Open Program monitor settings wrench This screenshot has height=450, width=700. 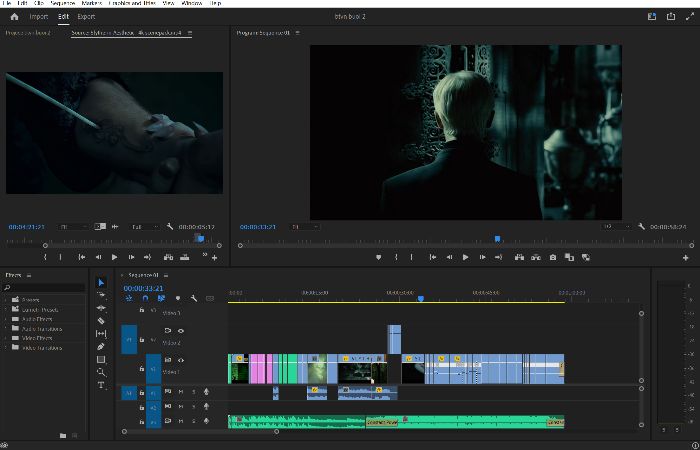[641, 227]
